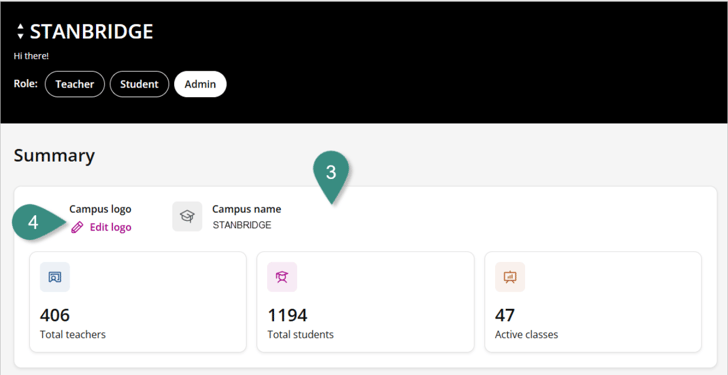Select the Student role
The image size is (728, 375).
139,84
